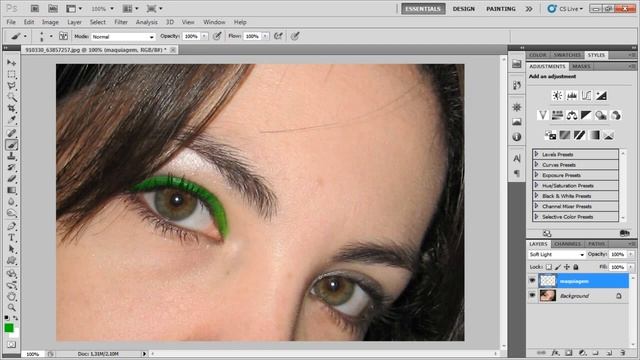Toggle lock position
640x360 pixels.
click(567, 267)
